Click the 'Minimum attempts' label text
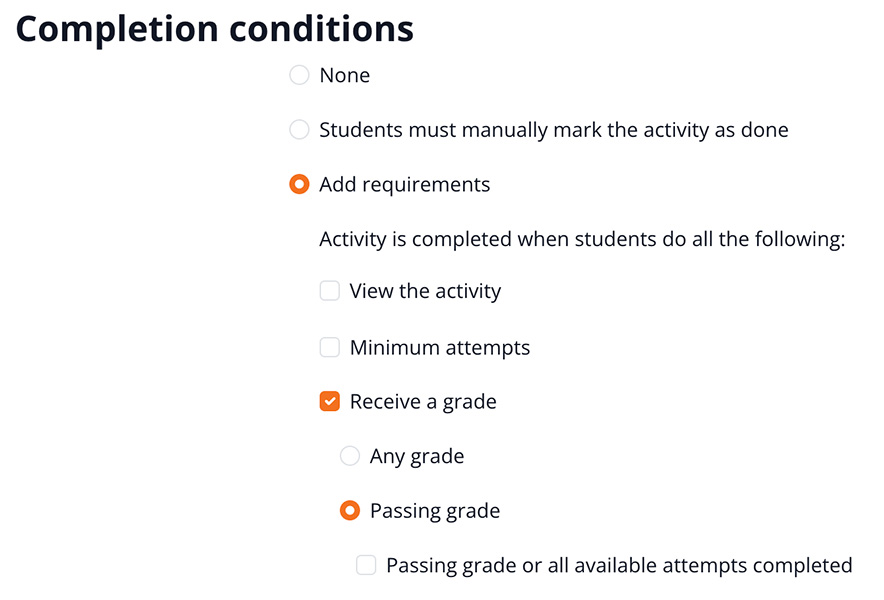This screenshot has width=884, height=600. 440,348
